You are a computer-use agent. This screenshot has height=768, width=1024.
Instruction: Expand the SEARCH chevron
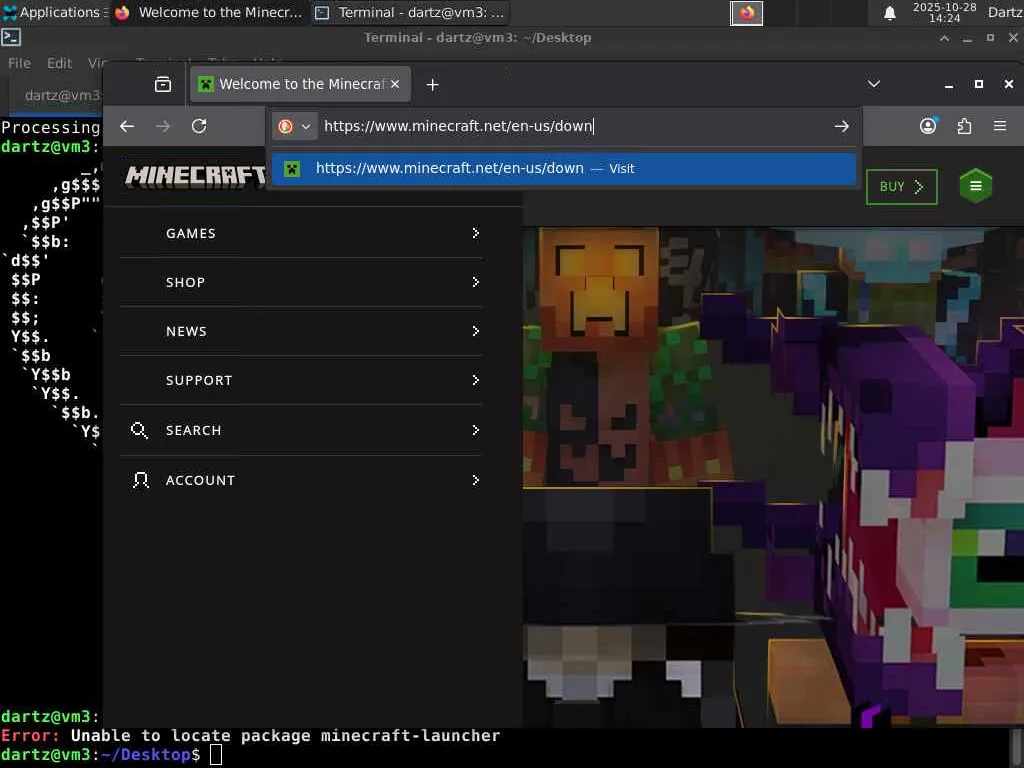tap(475, 430)
